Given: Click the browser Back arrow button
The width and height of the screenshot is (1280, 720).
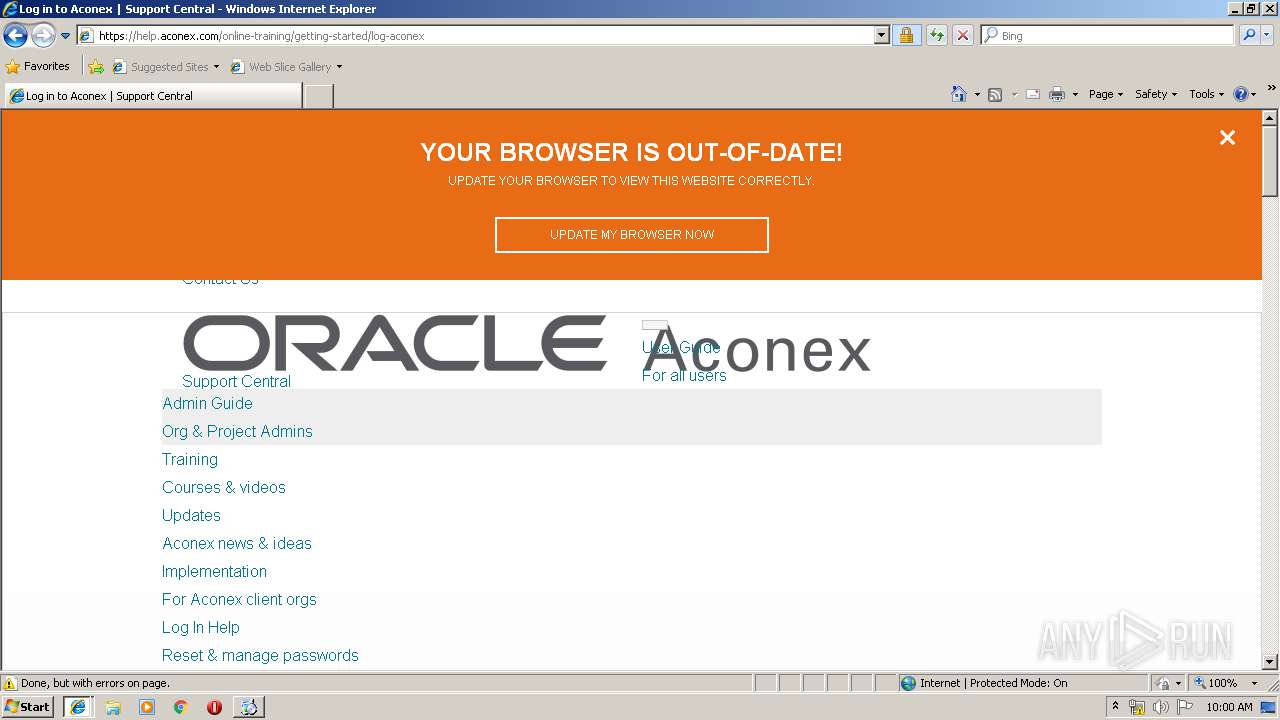Looking at the screenshot, I should point(15,36).
